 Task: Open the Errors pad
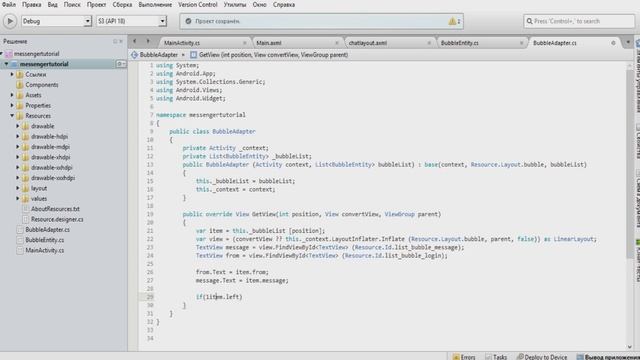click(x=464, y=357)
